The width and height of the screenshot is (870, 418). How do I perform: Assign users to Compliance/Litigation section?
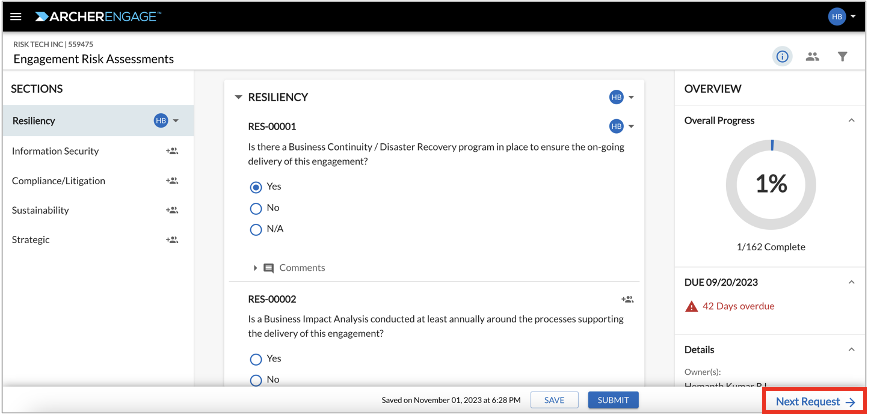click(x=172, y=181)
